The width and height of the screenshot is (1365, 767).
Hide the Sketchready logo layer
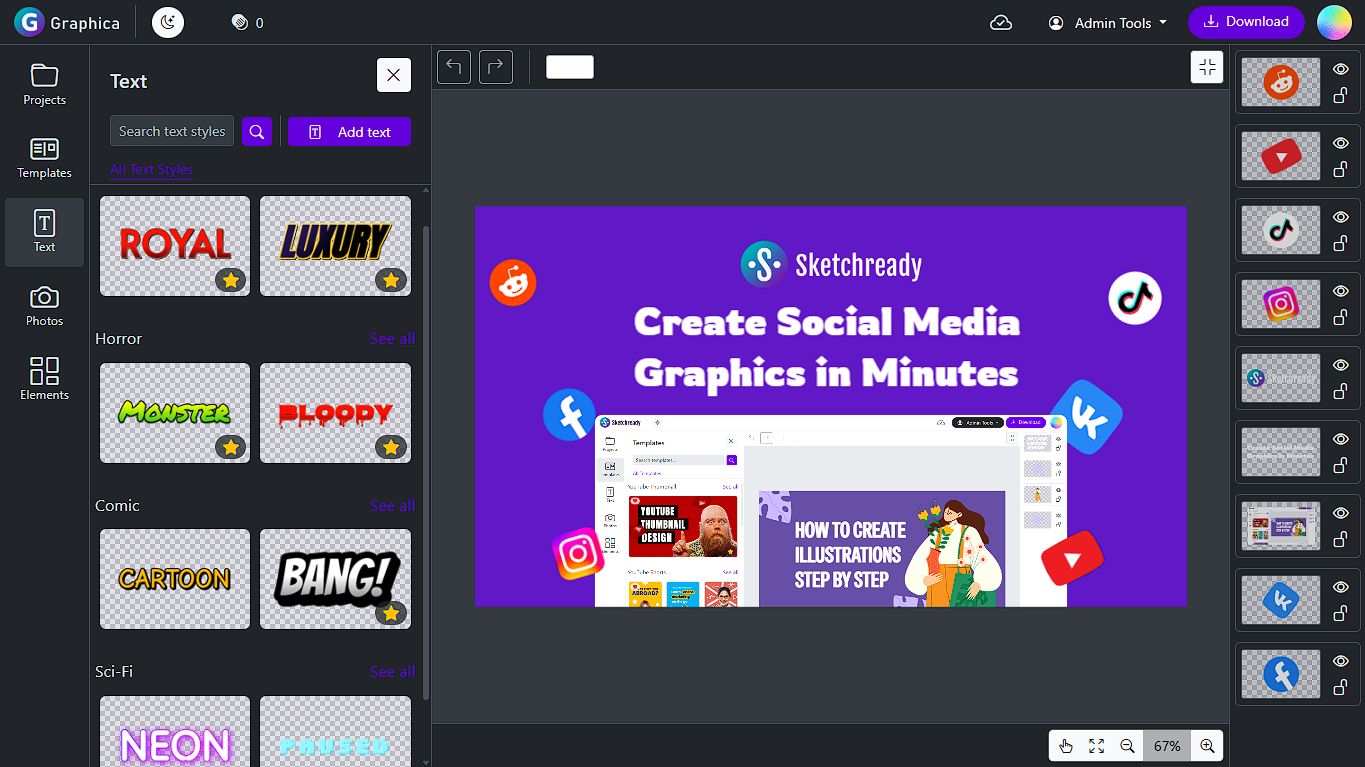click(x=1341, y=366)
